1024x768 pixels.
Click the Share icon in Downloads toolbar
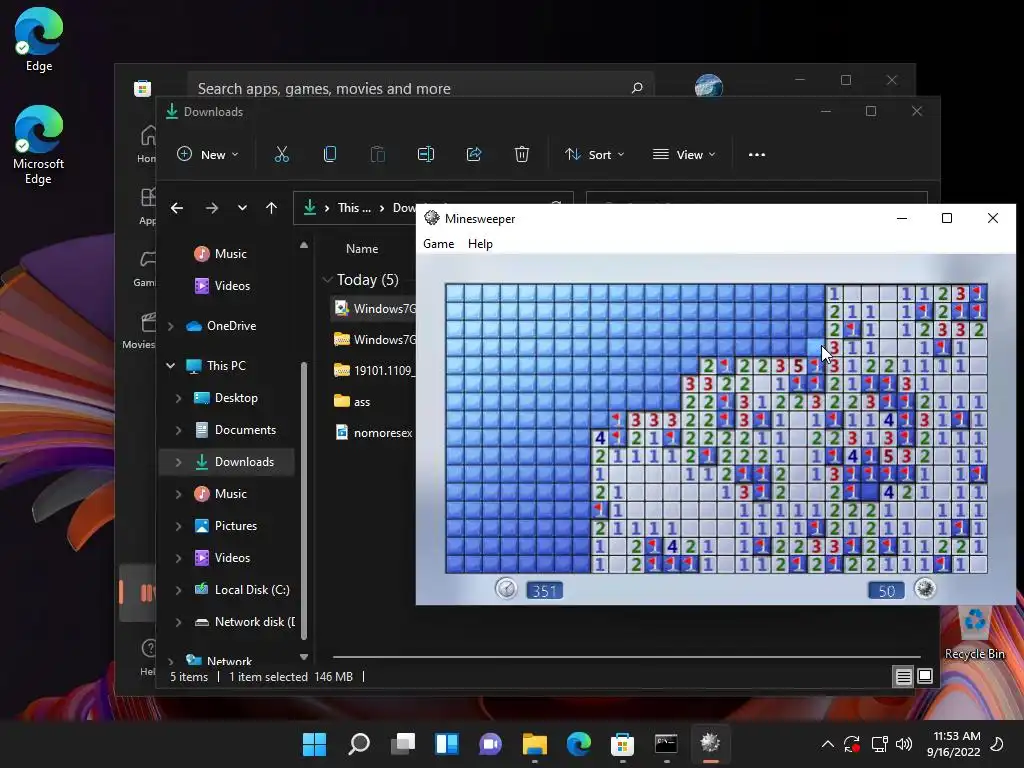(x=474, y=154)
